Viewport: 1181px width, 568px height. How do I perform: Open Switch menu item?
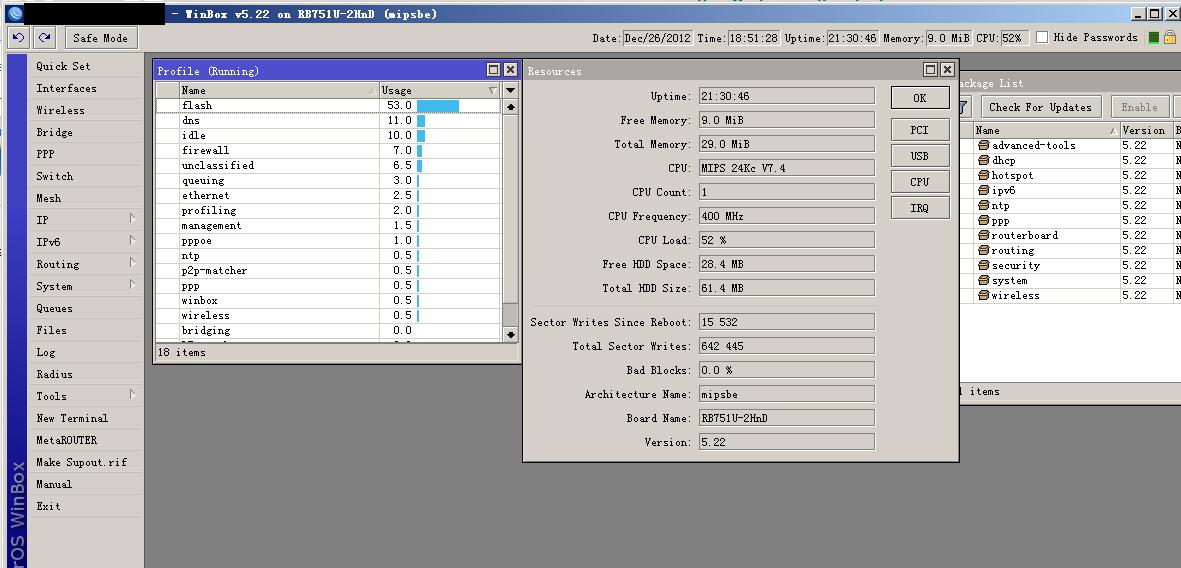point(54,176)
